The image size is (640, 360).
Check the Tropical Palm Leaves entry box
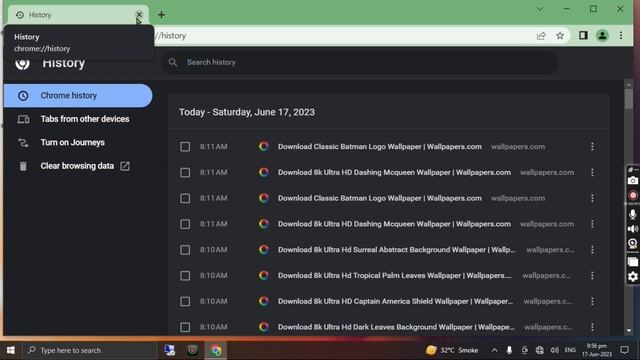pyautogui.click(x=185, y=276)
